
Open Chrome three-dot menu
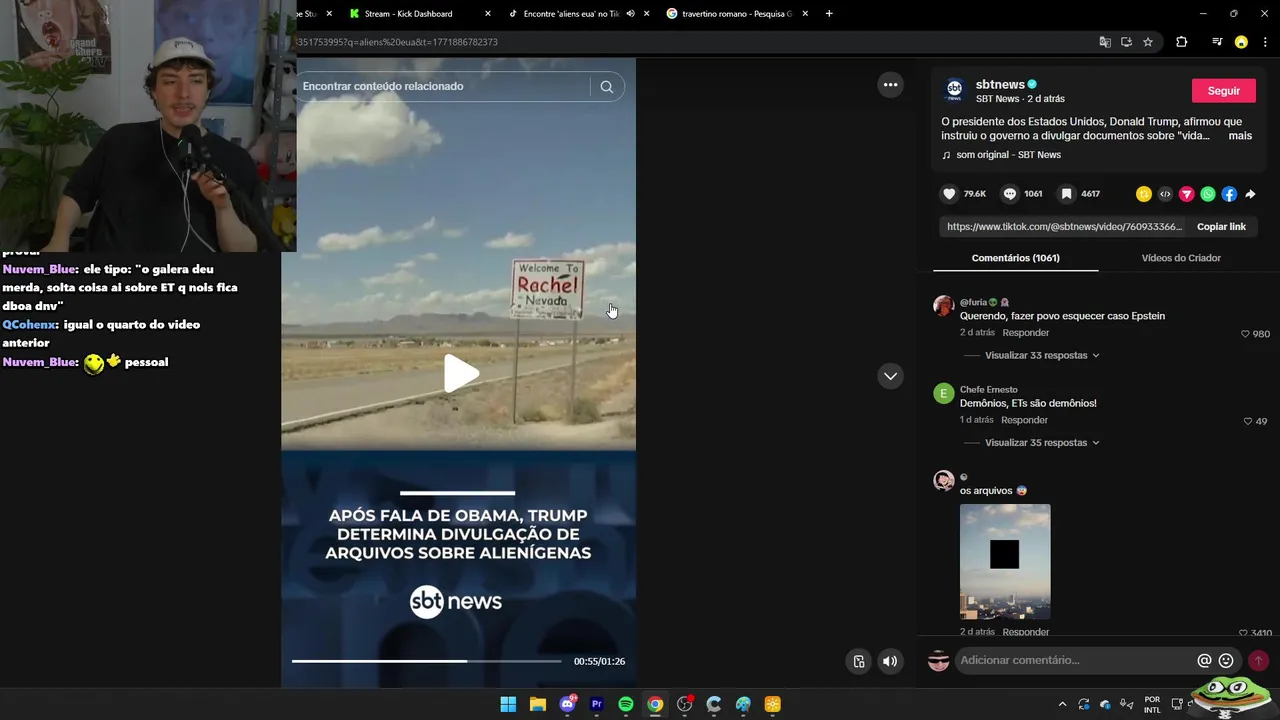coord(1265,42)
